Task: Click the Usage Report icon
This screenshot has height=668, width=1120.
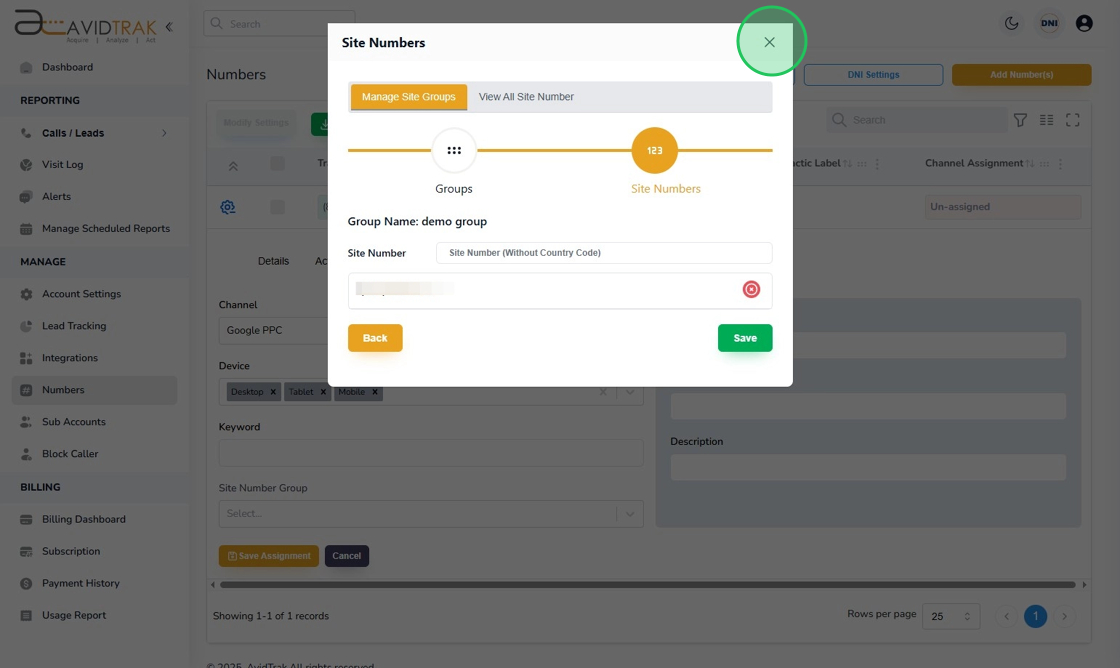Action: (x=26, y=616)
